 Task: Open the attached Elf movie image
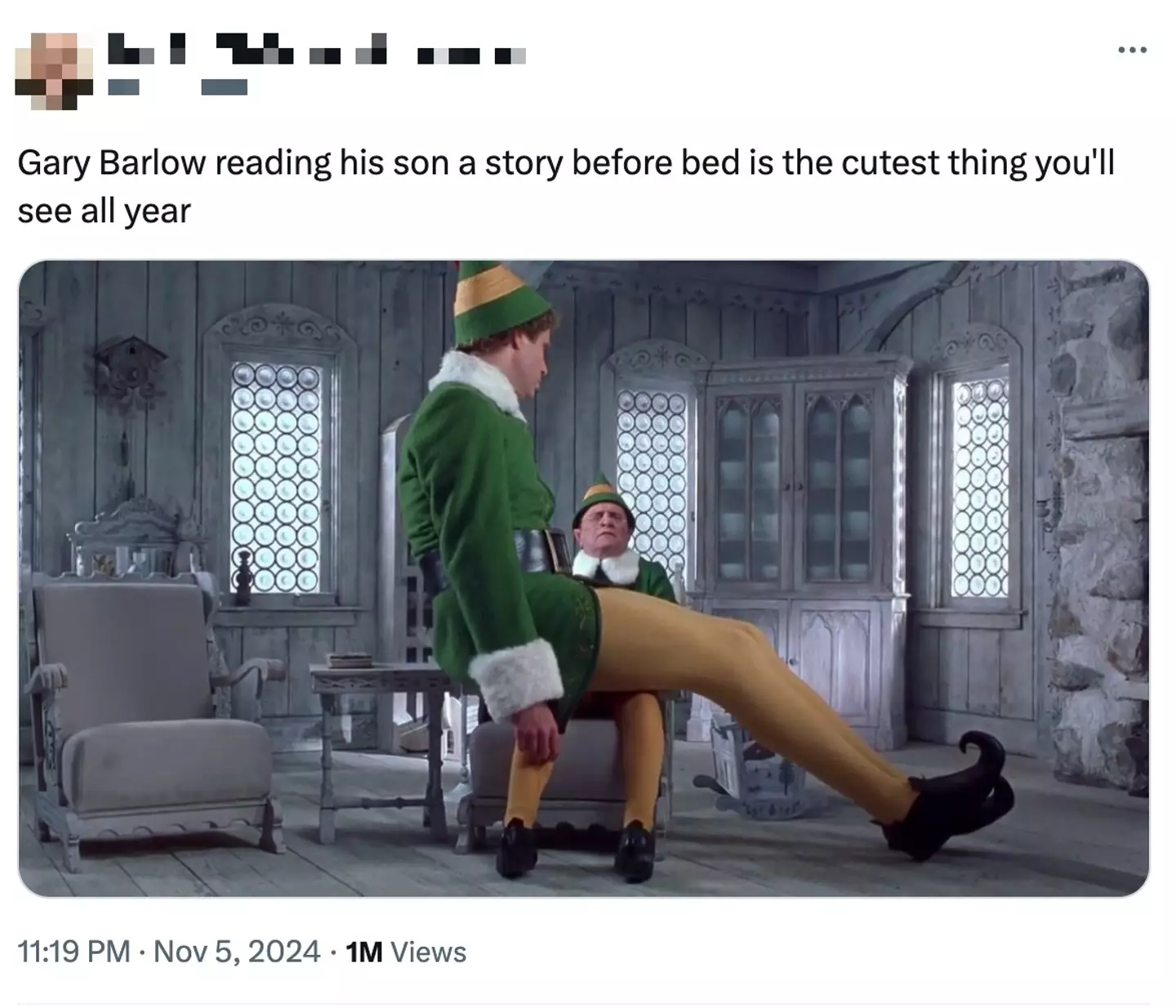click(583, 578)
